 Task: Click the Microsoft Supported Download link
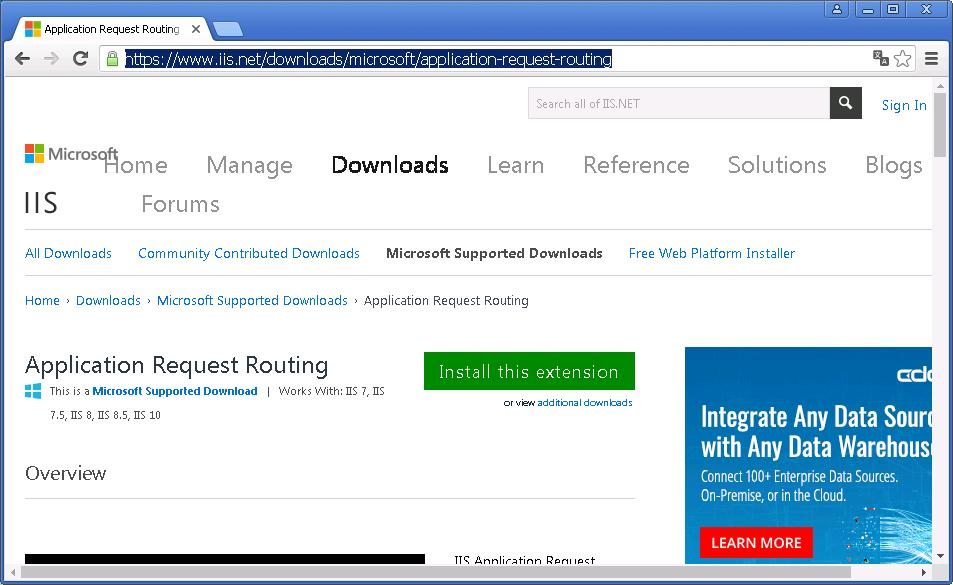pos(174,391)
